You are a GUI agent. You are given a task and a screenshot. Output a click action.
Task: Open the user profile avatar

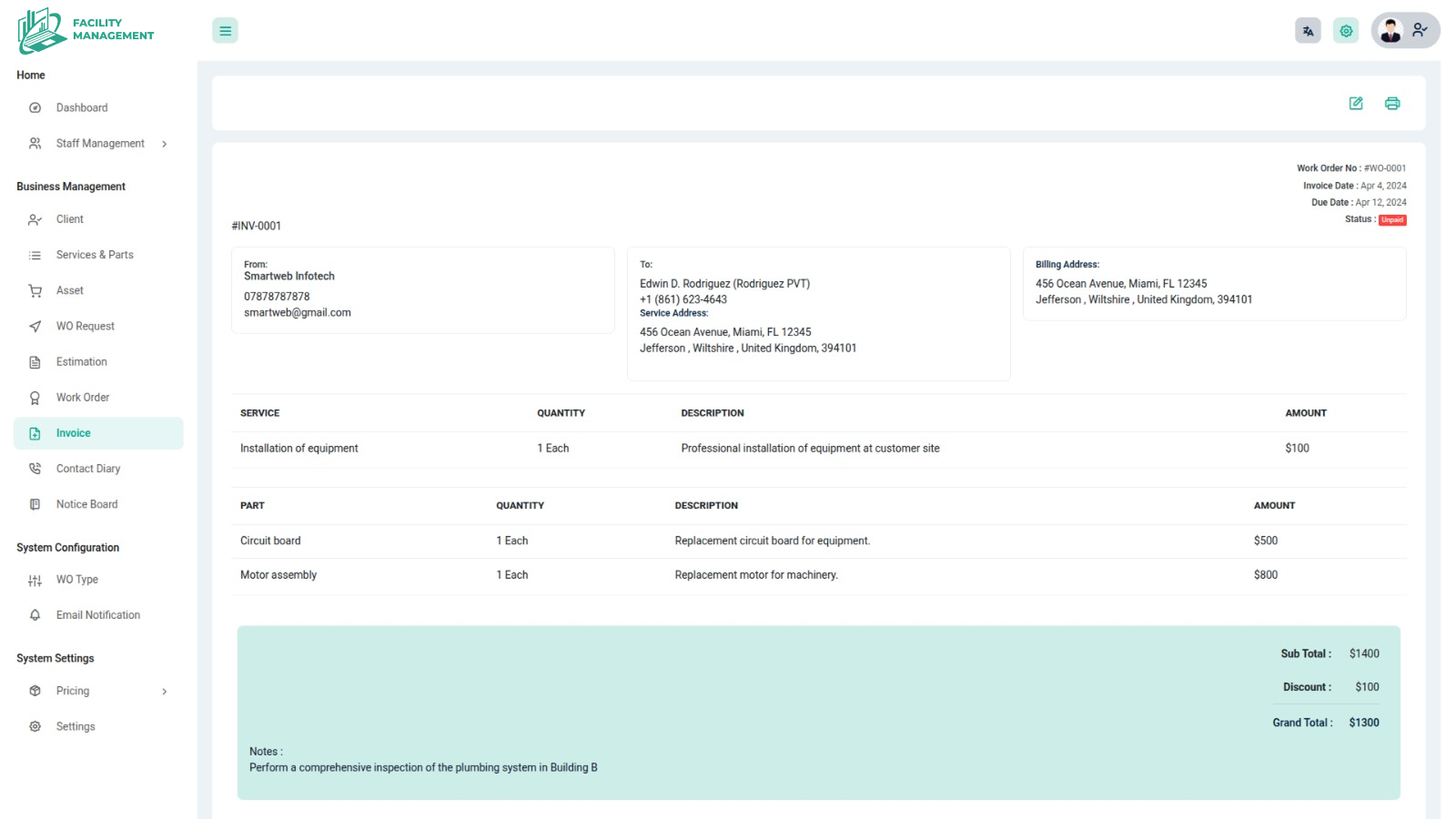pyautogui.click(x=1390, y=31)
